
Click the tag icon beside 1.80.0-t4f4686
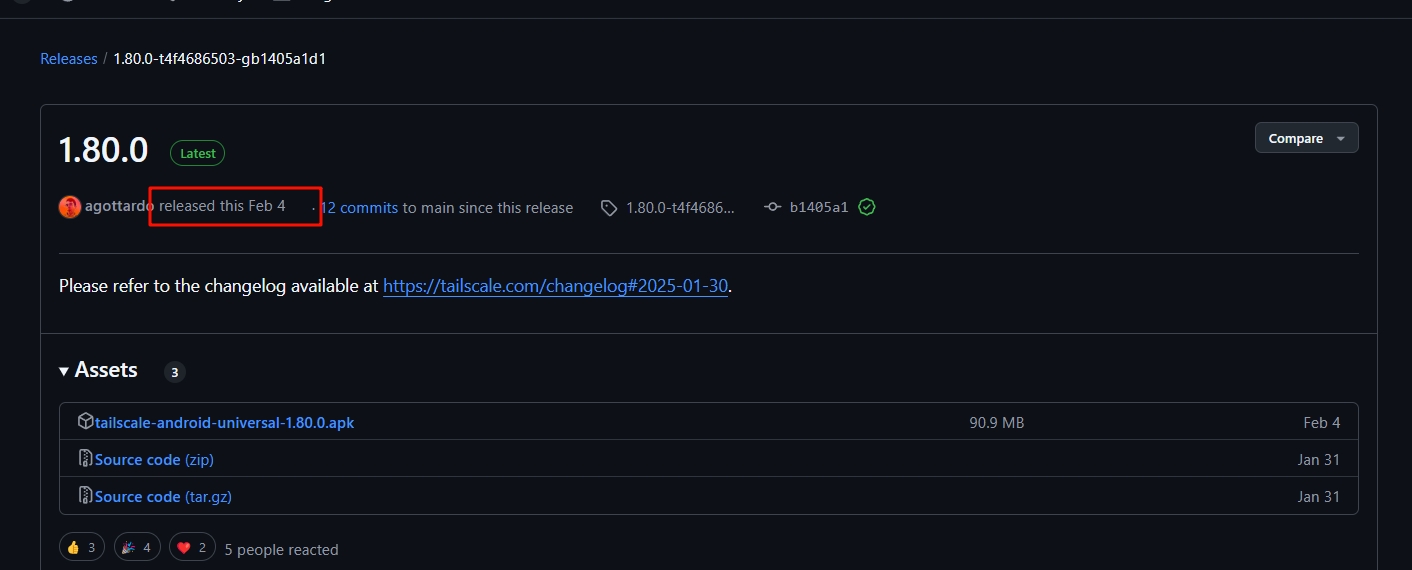point(609,208)
